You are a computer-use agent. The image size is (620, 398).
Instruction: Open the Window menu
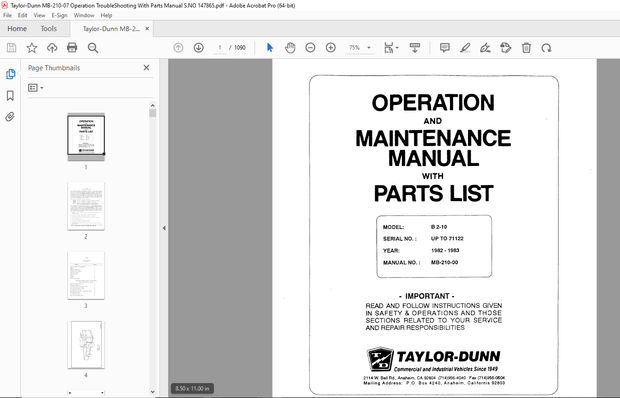(x=84, y=15)
